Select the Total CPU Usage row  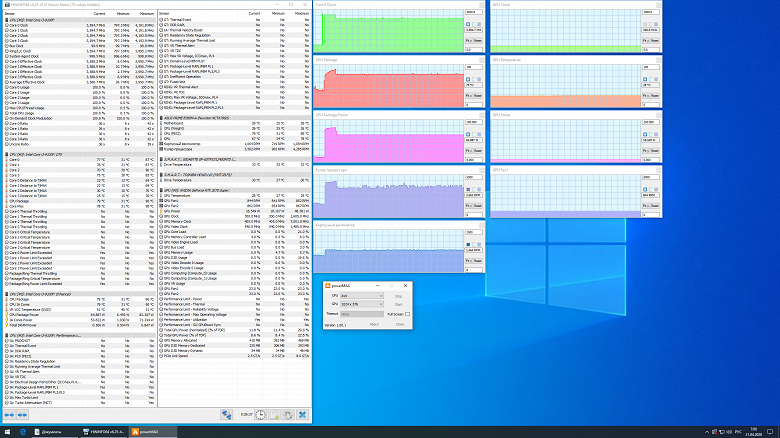(80, 113)
